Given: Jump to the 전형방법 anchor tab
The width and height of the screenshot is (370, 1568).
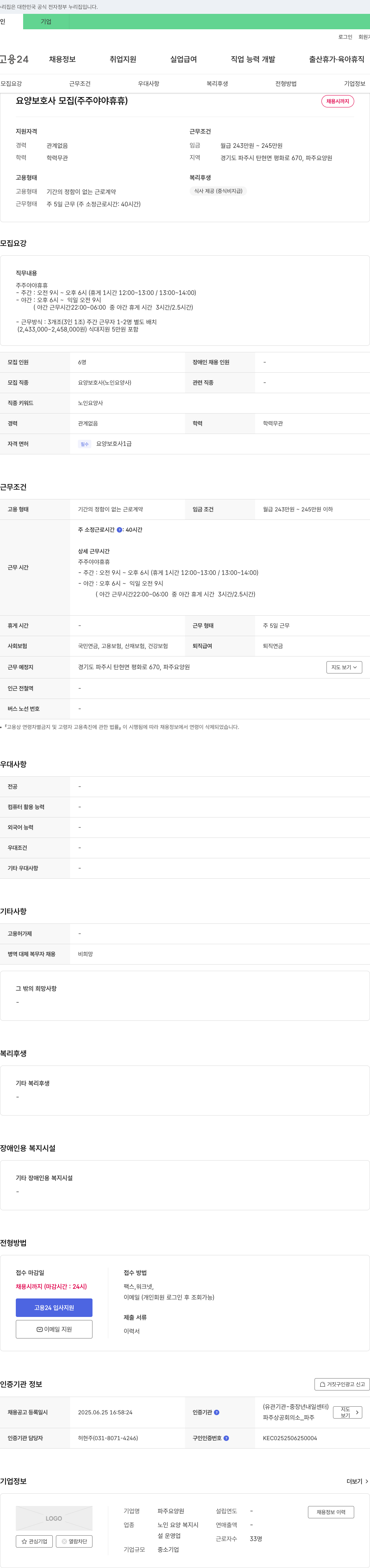Looking at the screenshot, I should 286,84.
